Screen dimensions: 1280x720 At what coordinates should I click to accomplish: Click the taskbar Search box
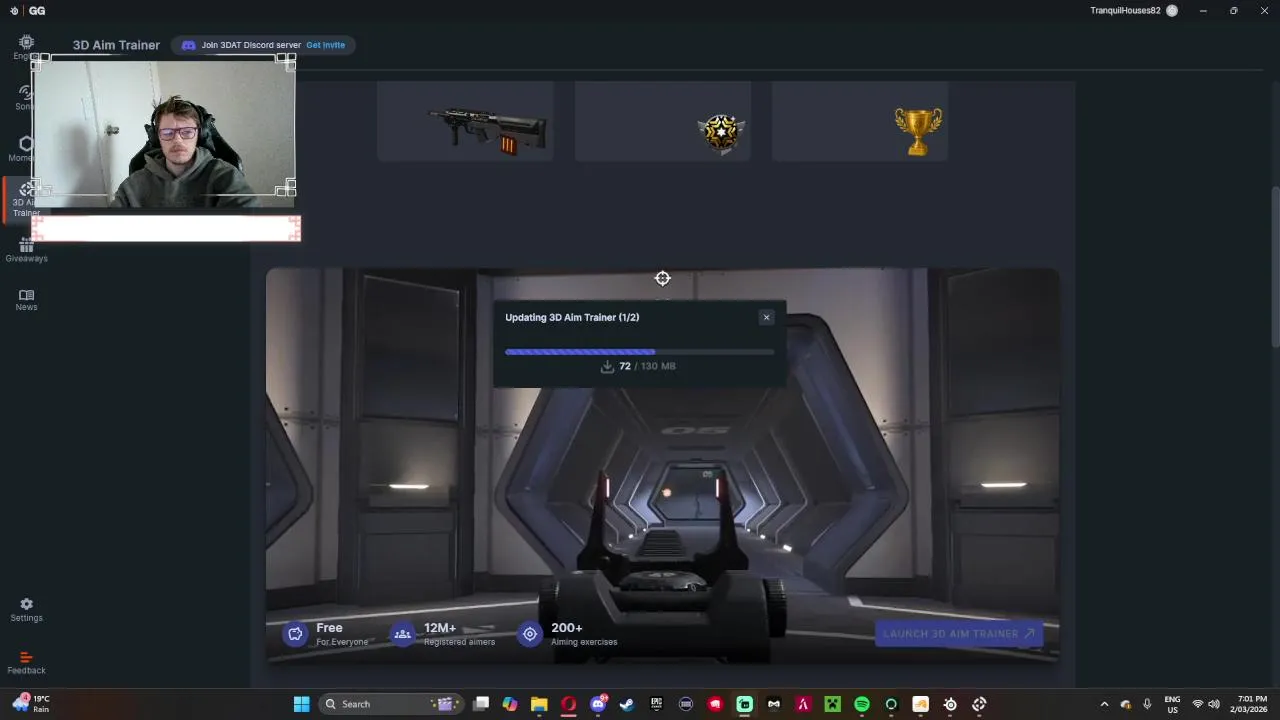click(391, 704)
